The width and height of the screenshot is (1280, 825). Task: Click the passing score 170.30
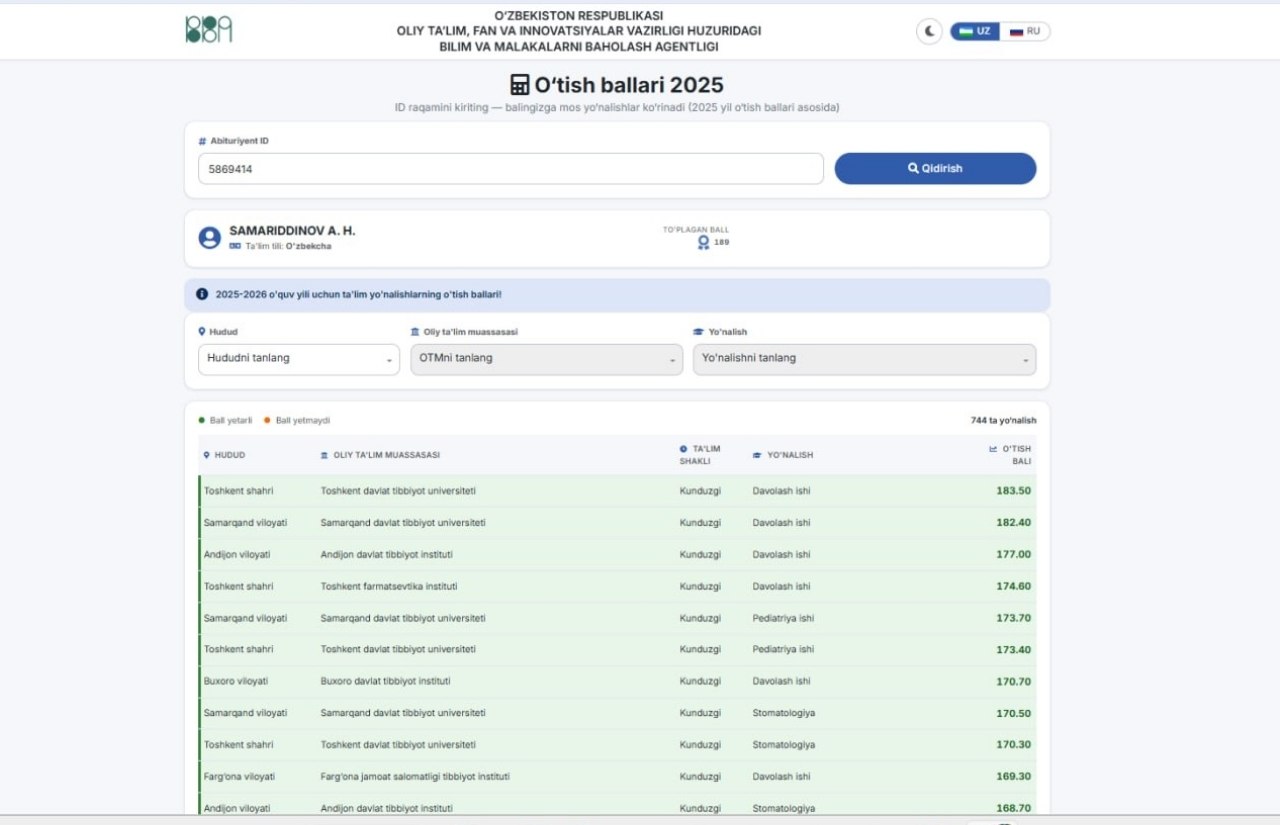[1013, 745]
